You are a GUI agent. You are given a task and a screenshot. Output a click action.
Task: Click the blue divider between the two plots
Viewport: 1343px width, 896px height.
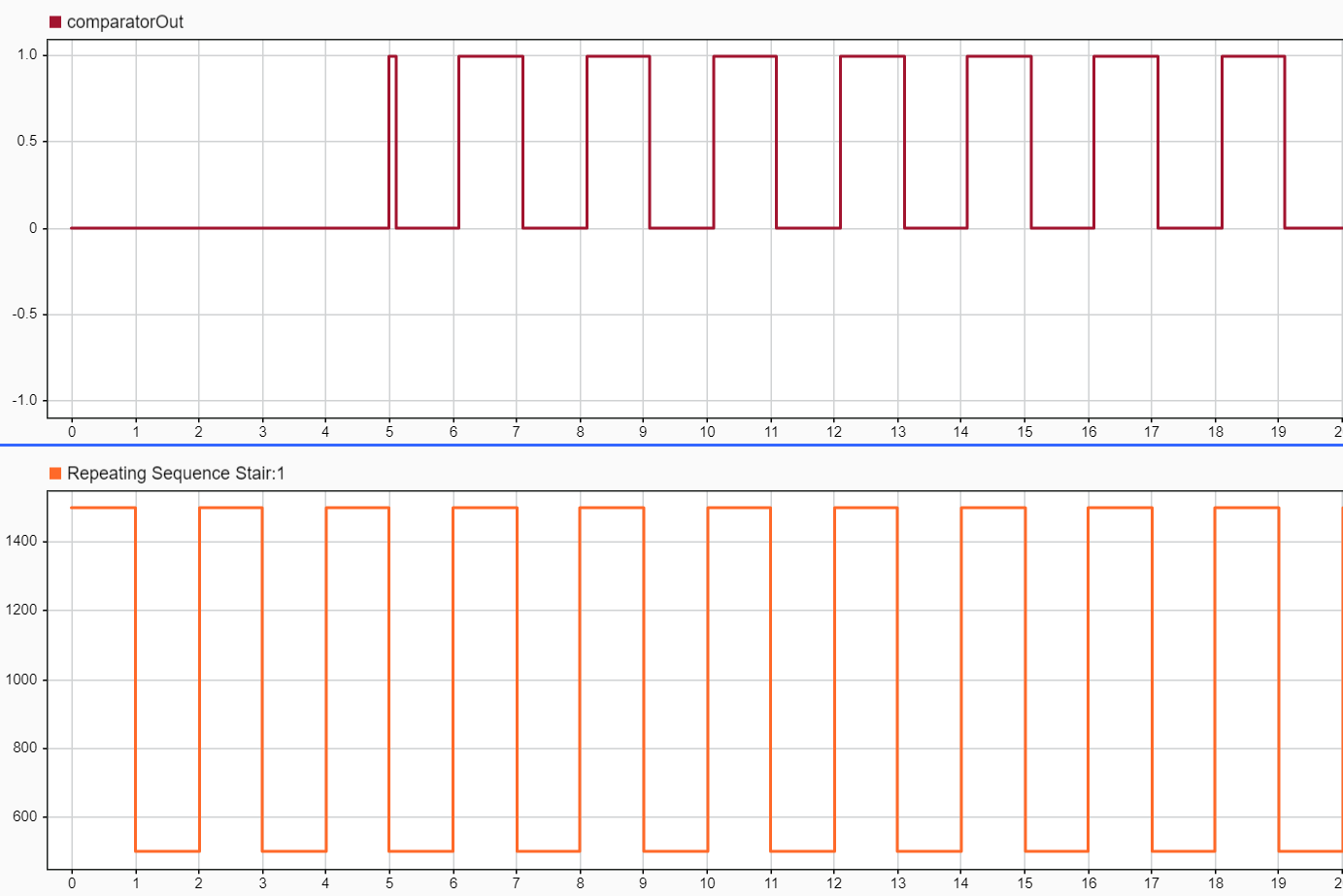point(671,445)
